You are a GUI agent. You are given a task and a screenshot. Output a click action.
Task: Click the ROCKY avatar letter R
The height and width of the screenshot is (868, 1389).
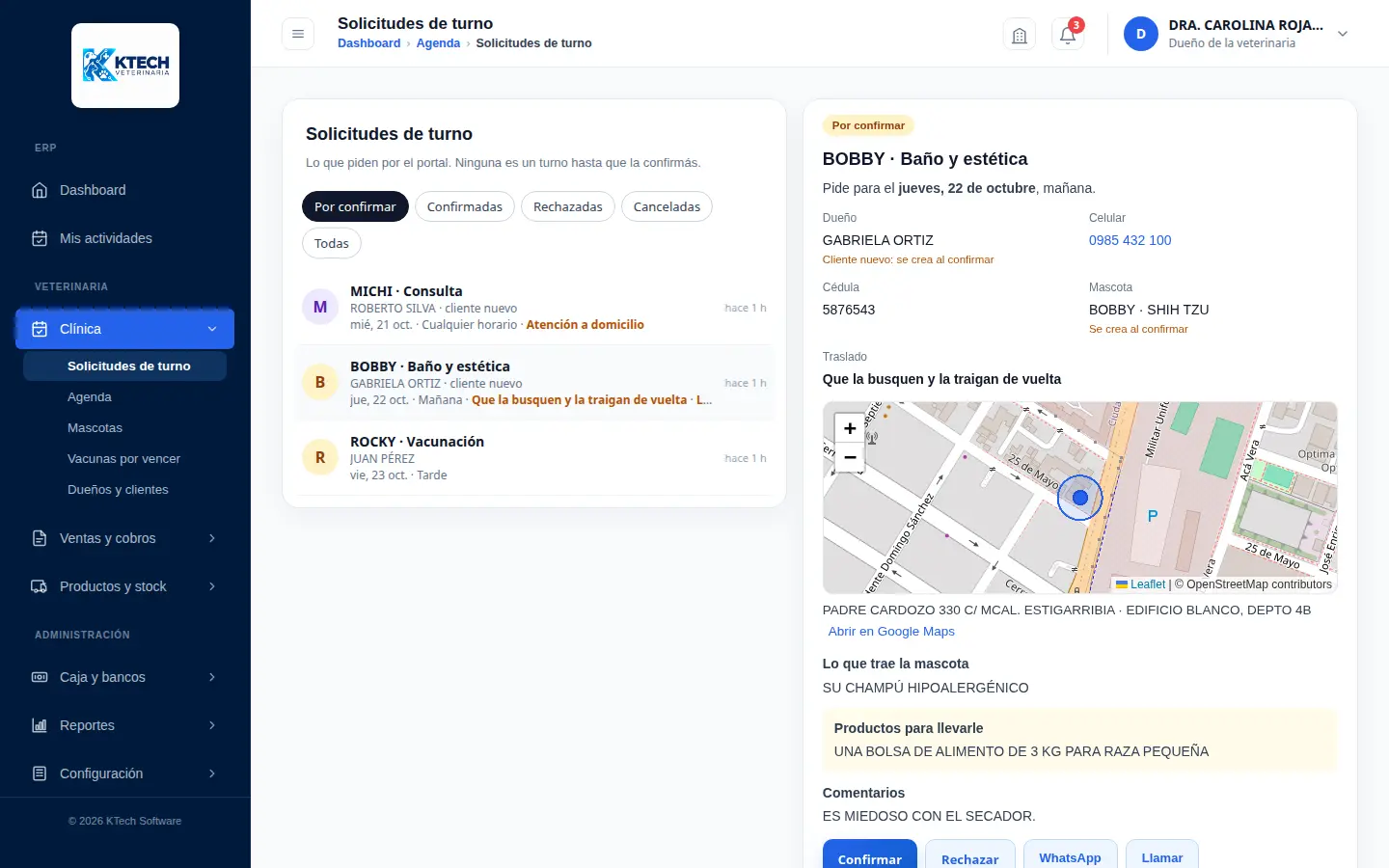tap(320, 457)
